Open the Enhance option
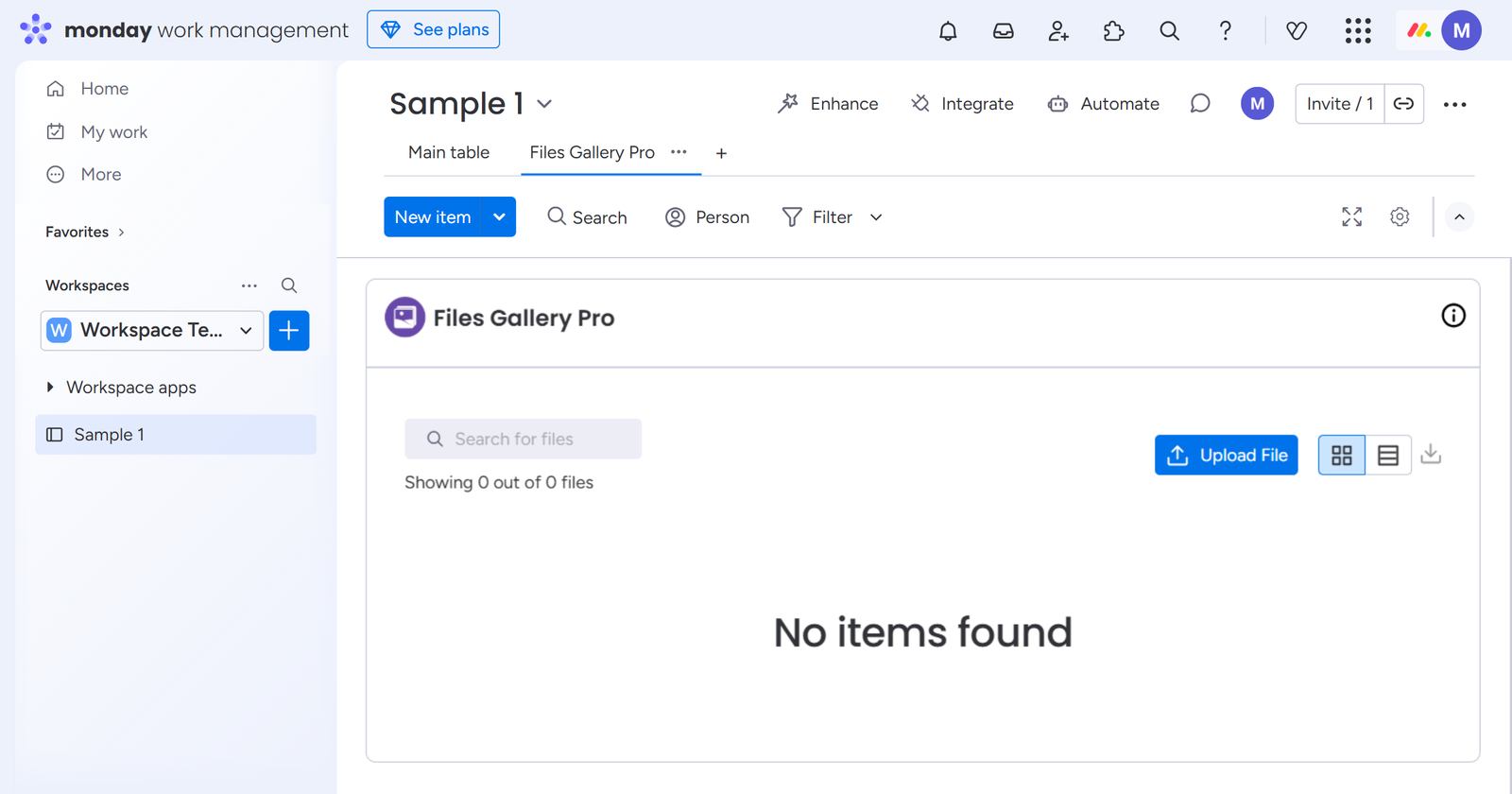The width and height of the screenshot is (1512, 794). pyautogui.click(x=828, y=104)
